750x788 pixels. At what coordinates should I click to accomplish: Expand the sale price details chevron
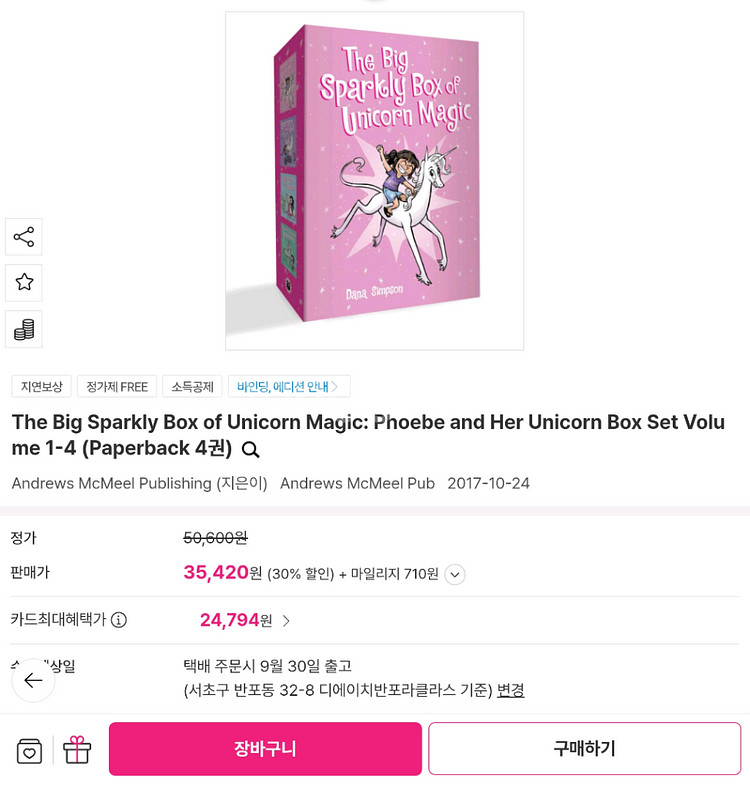pyautogui.click(x=455, y=574)
